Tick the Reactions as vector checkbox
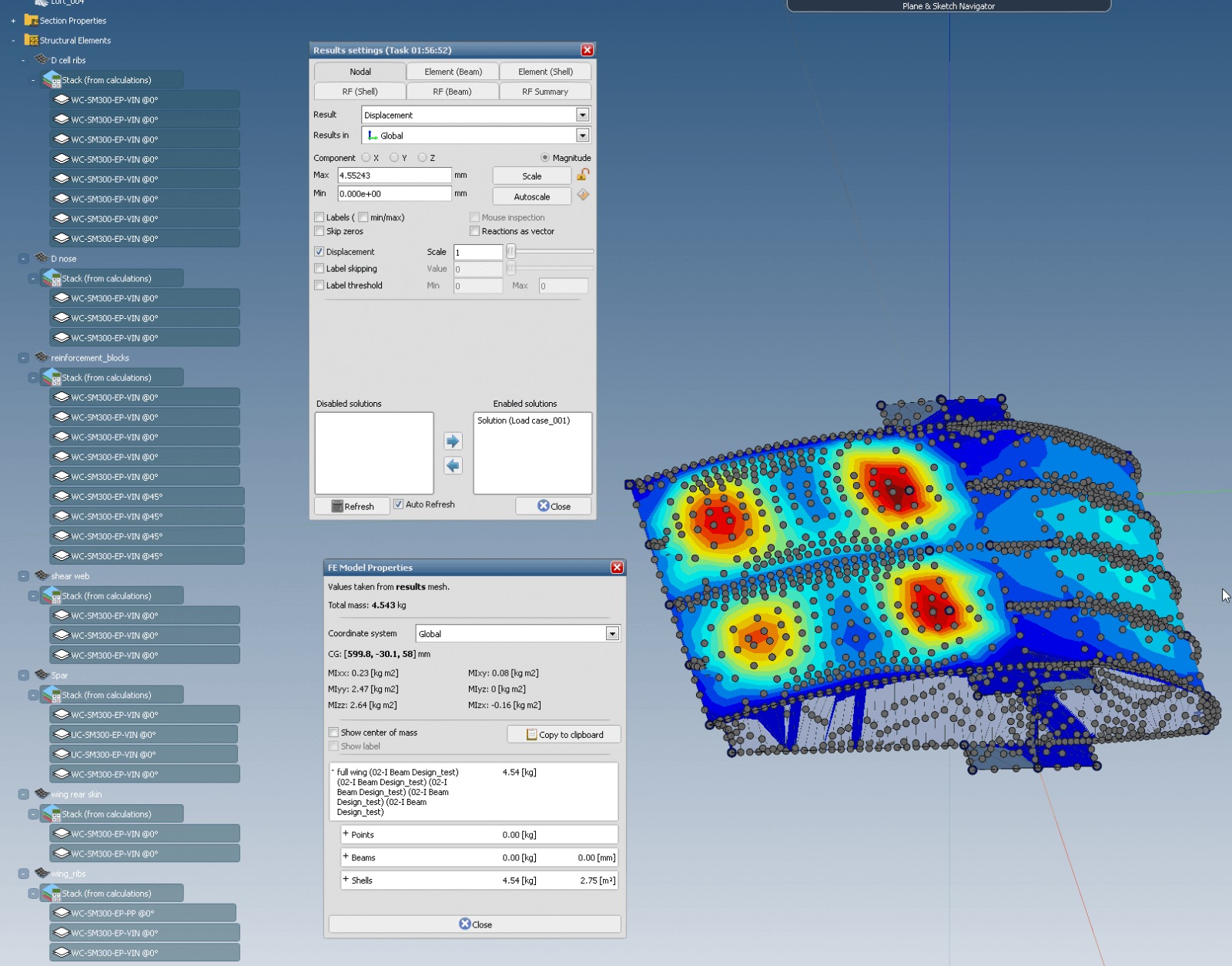1232x966 pixels. pyautogui.click(x=474, y=231)
